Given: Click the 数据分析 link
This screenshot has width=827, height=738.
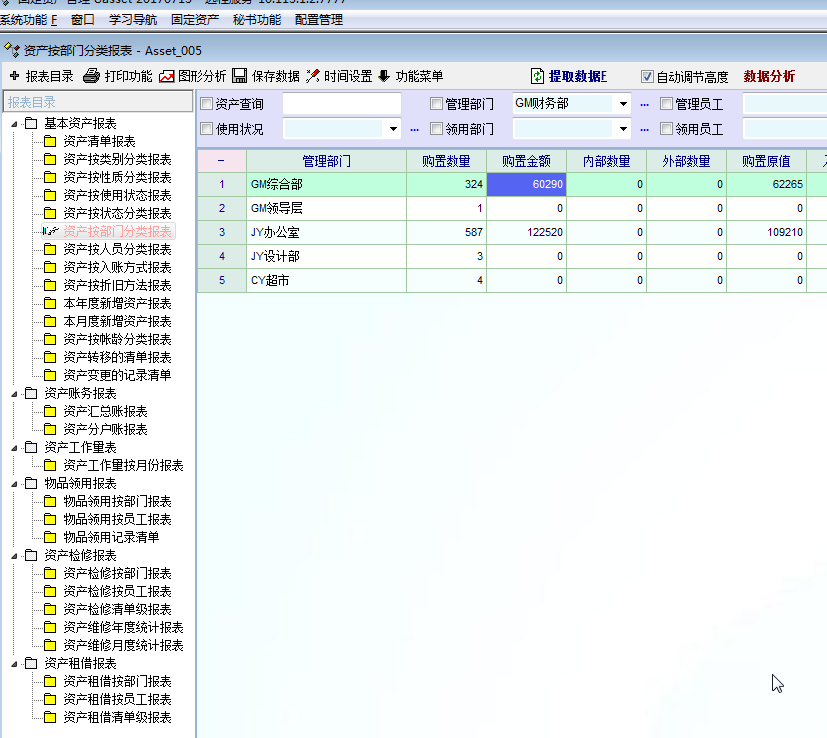Looking at the screenshot, I should (769, 76).
